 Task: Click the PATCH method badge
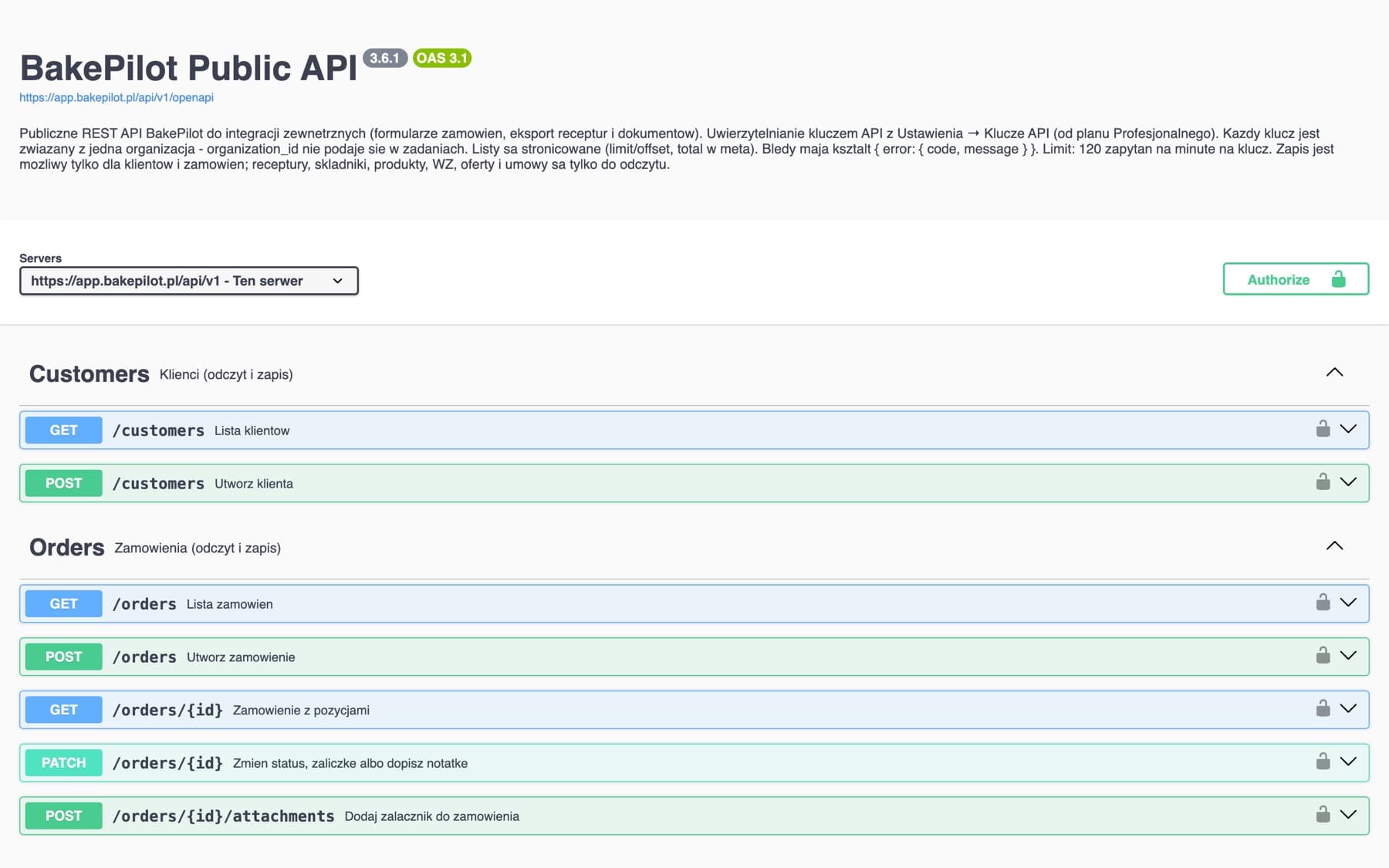coord(63,763)
